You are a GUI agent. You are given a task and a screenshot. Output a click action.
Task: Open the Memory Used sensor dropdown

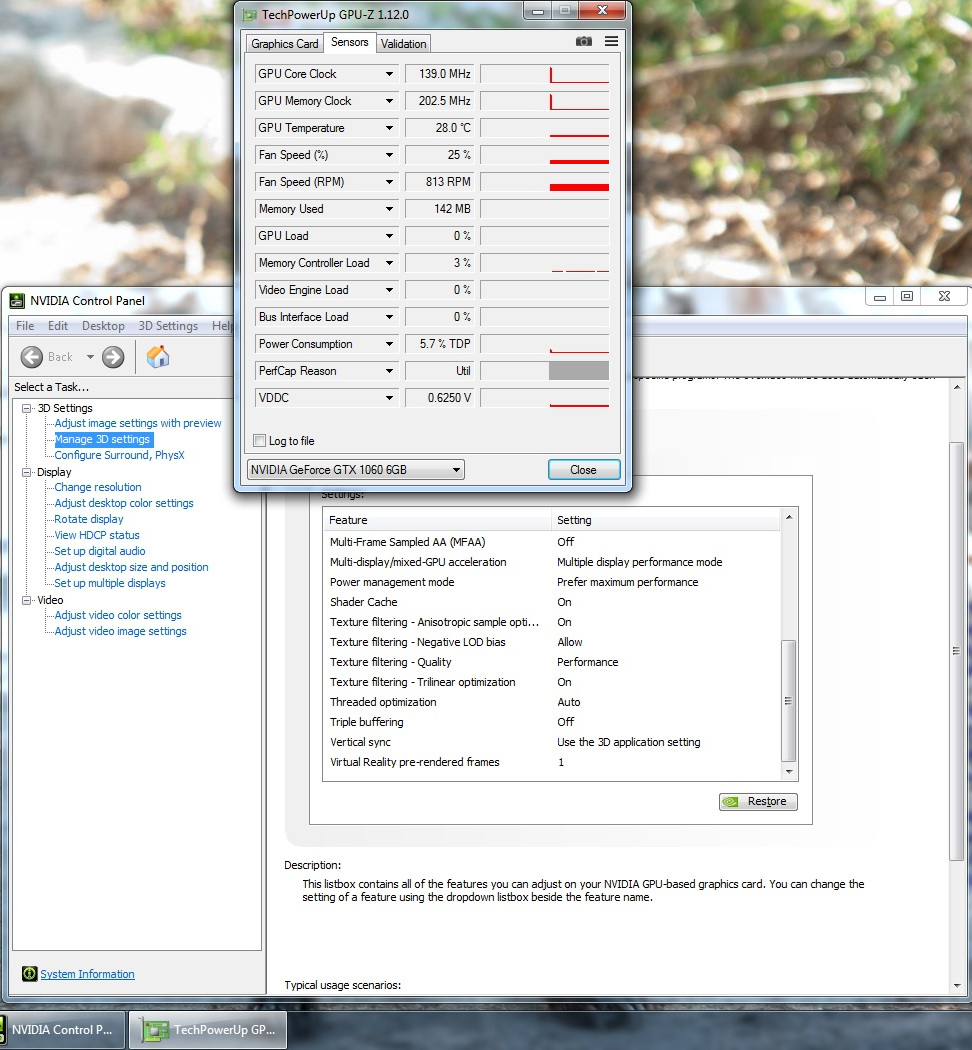[x=389, y=209]
